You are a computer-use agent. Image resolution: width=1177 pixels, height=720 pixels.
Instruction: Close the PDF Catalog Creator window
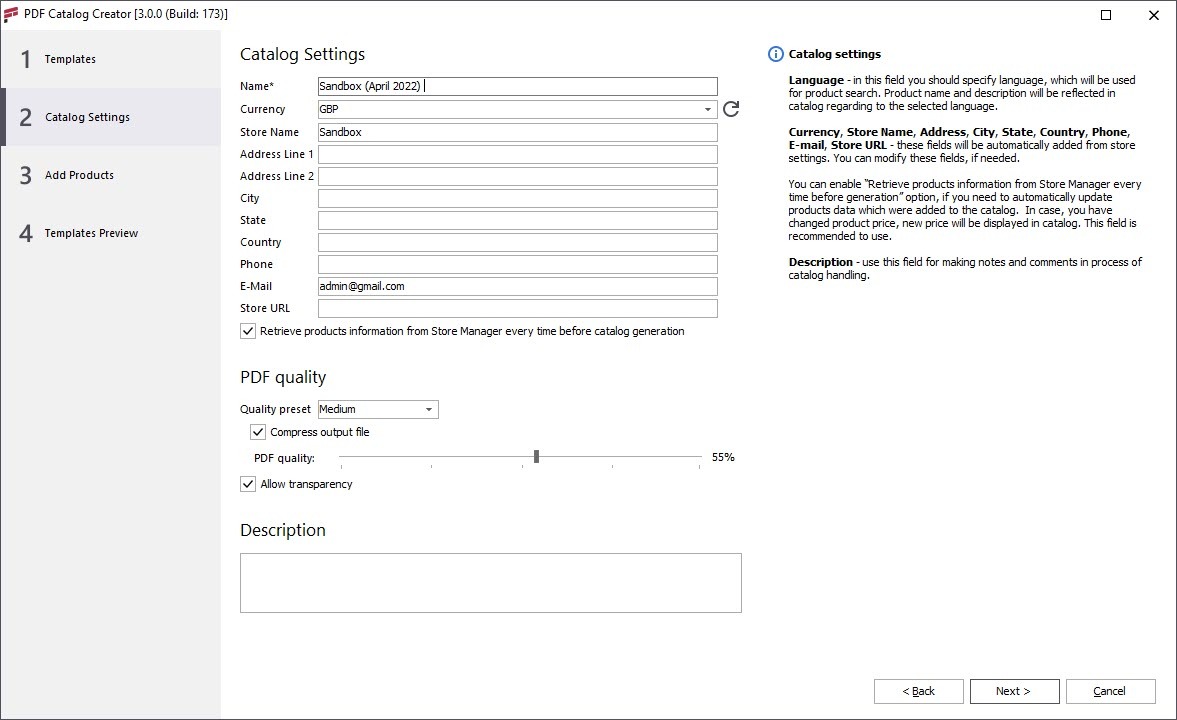coord(1152,15)
